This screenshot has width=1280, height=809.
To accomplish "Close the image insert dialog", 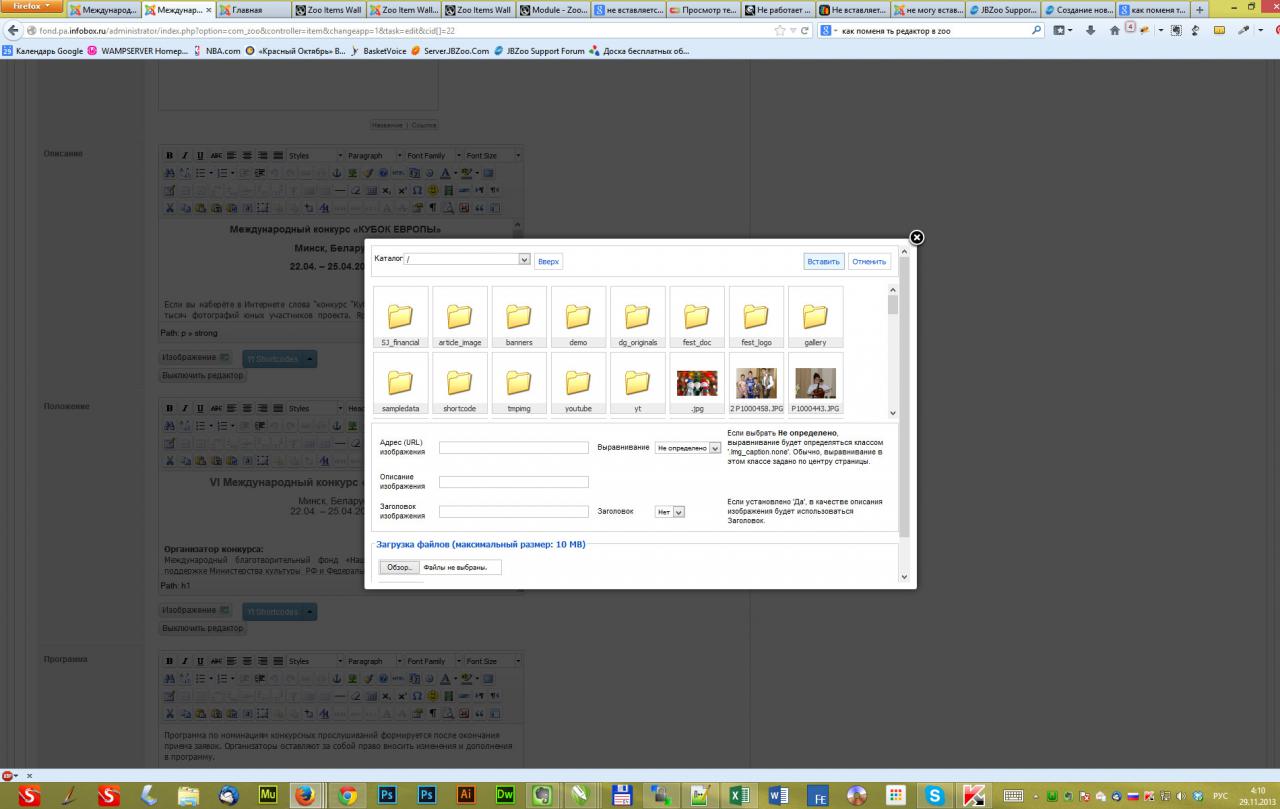I will pyautogui.click(x=916, y=237).
